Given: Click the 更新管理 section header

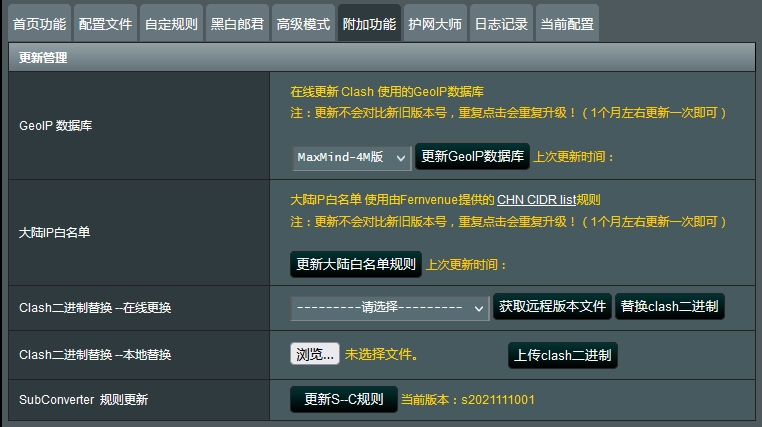Looking at the screenshot, I should (x=42, y=58).
